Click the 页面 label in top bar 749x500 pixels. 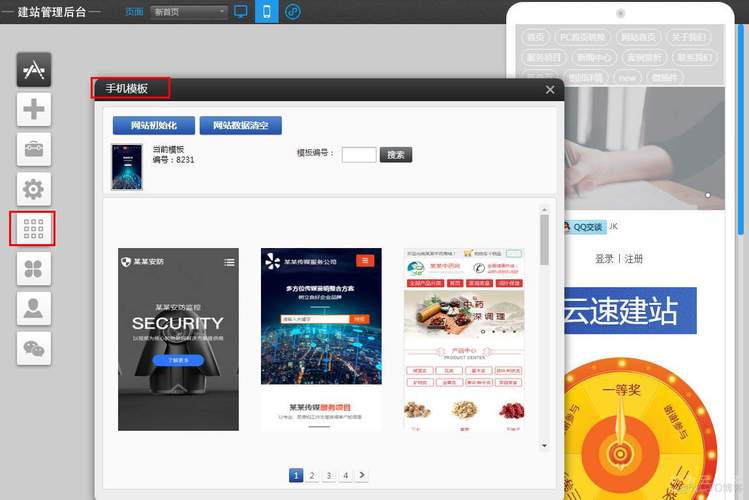coord(134,11)
